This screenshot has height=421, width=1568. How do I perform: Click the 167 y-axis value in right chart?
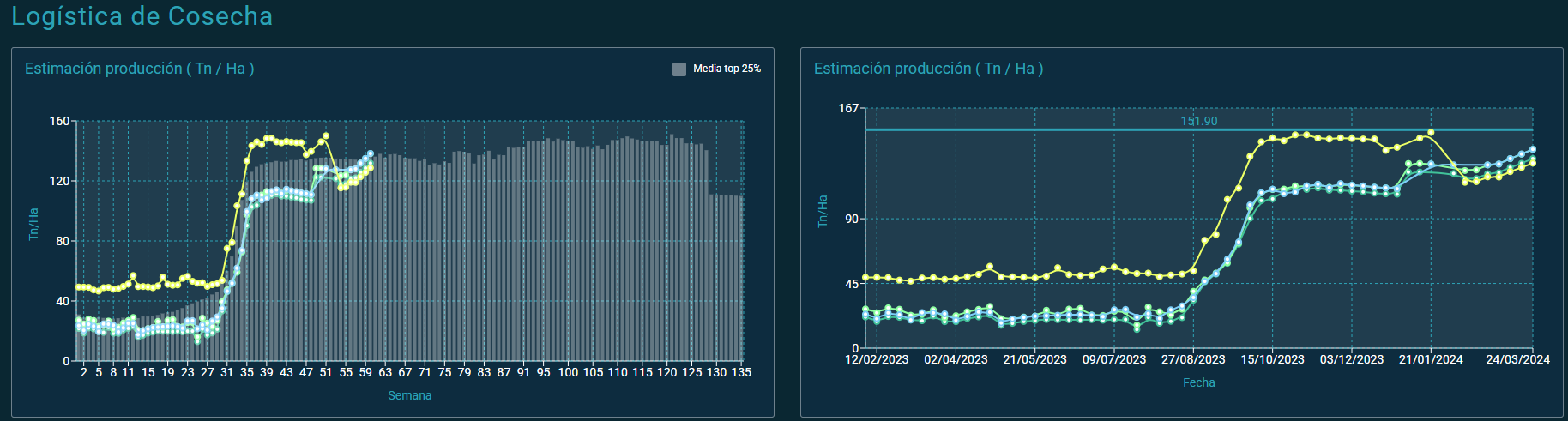point(848,108)
